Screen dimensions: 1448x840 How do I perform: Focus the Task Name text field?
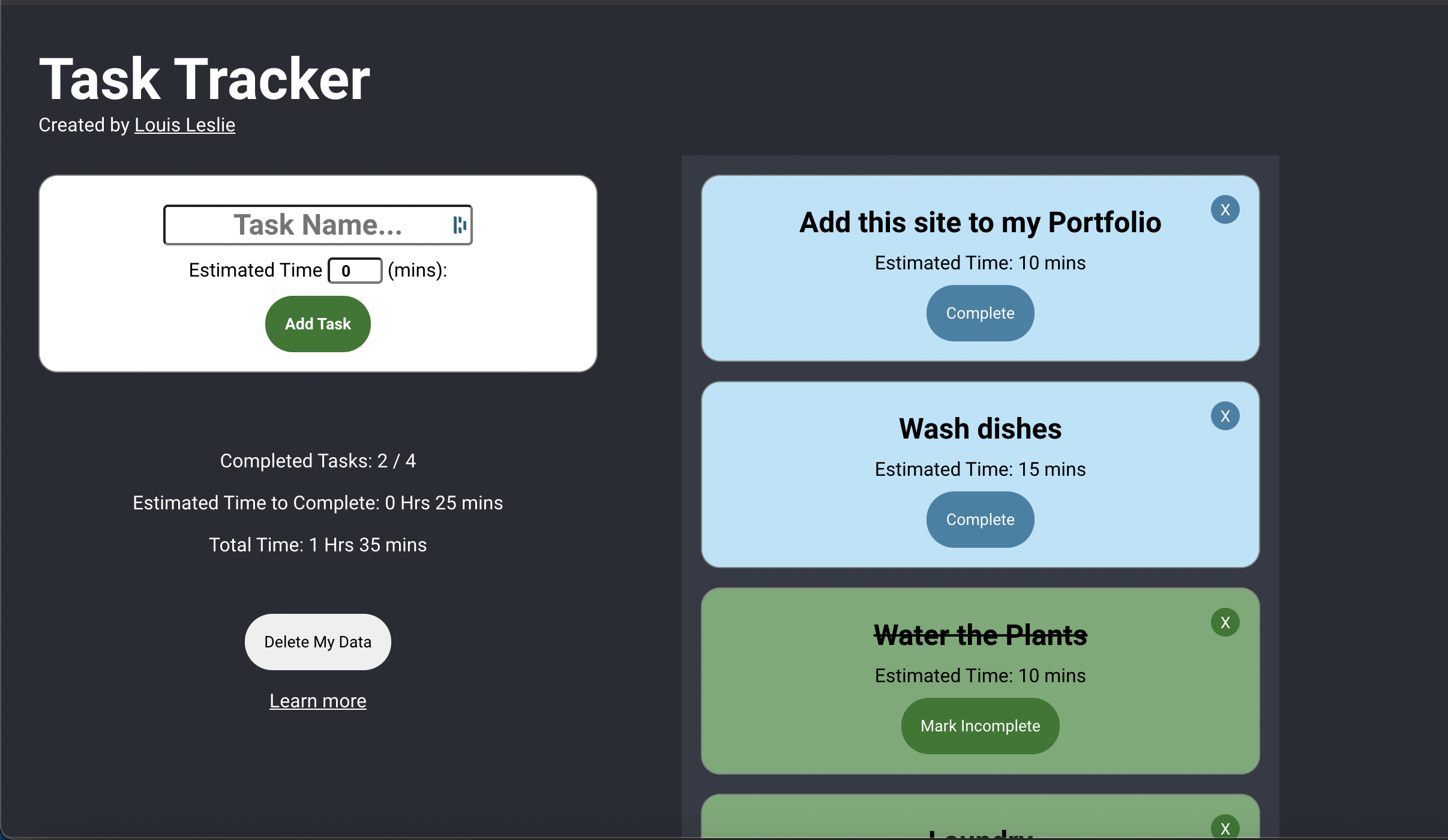tap(317, 225)
